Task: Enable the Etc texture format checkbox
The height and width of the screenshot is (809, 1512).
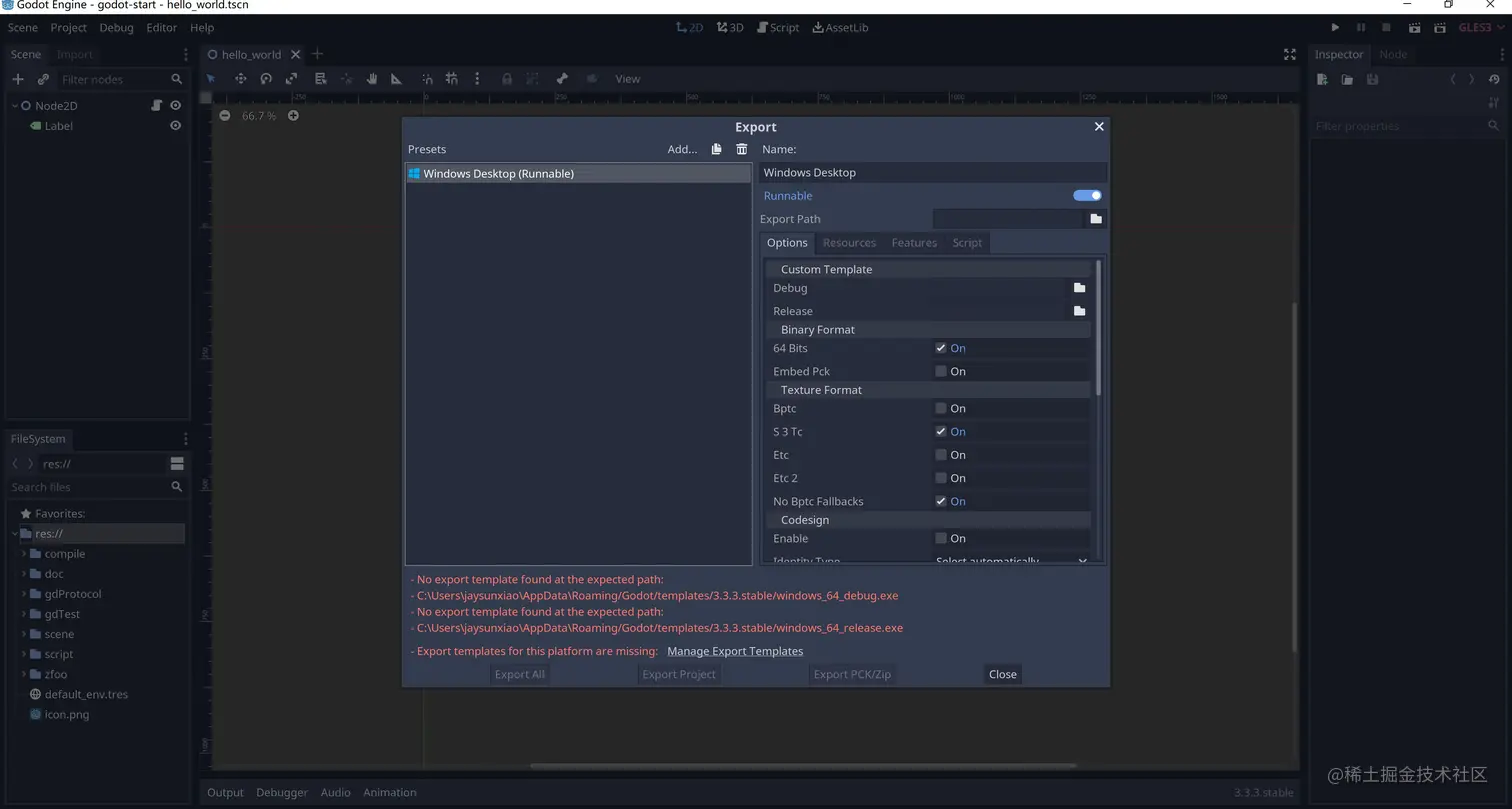Action: [941, 455]
